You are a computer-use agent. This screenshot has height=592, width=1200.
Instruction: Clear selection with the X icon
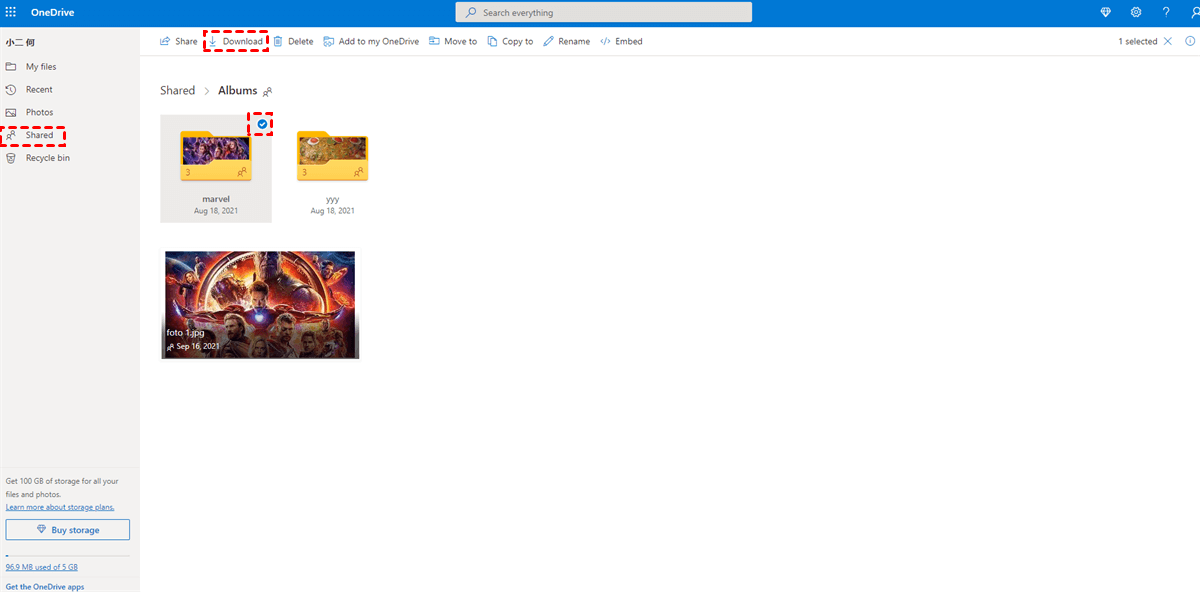tap(1168, 41)
